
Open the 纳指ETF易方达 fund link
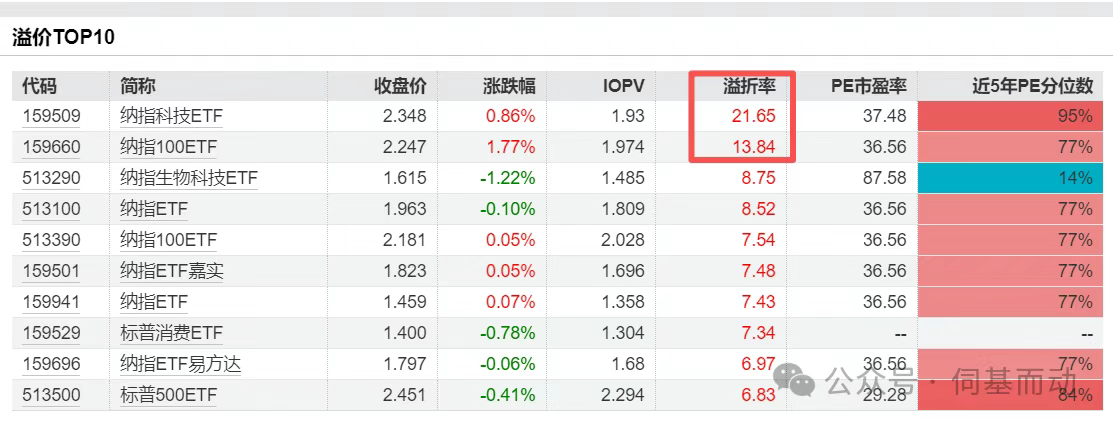[180, 364]
